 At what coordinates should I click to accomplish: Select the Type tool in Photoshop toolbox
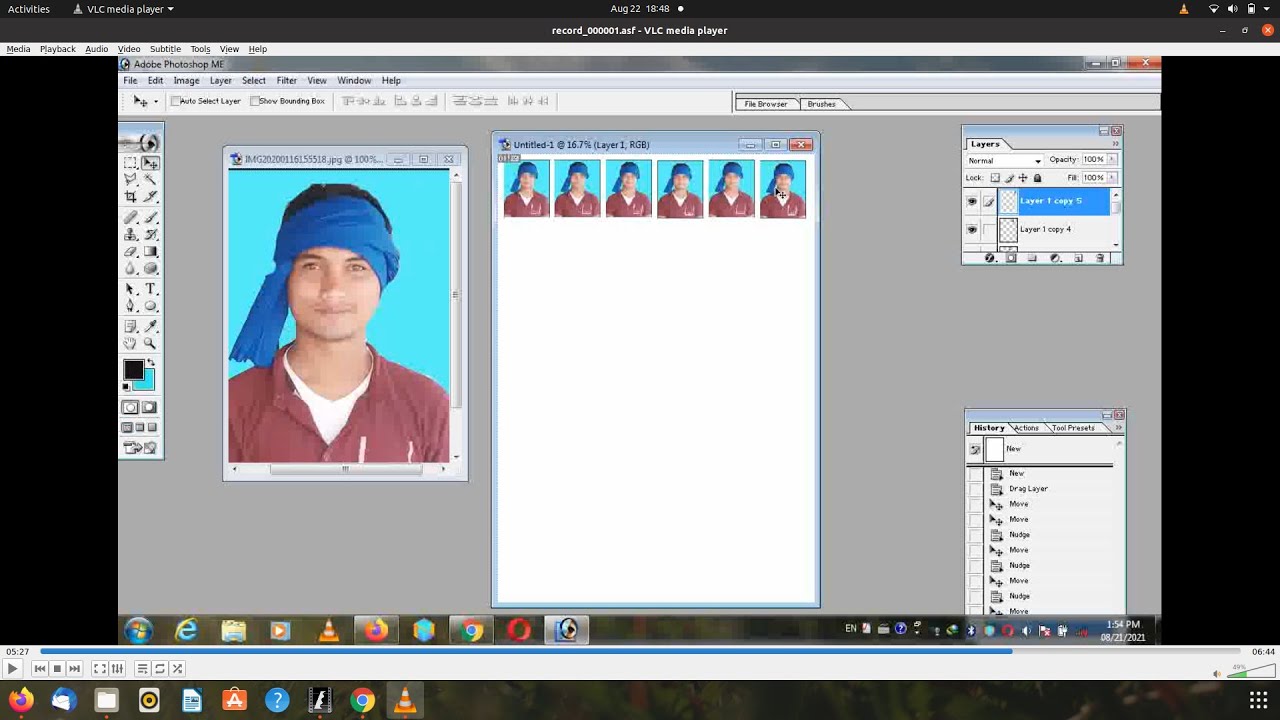point(150,289)
